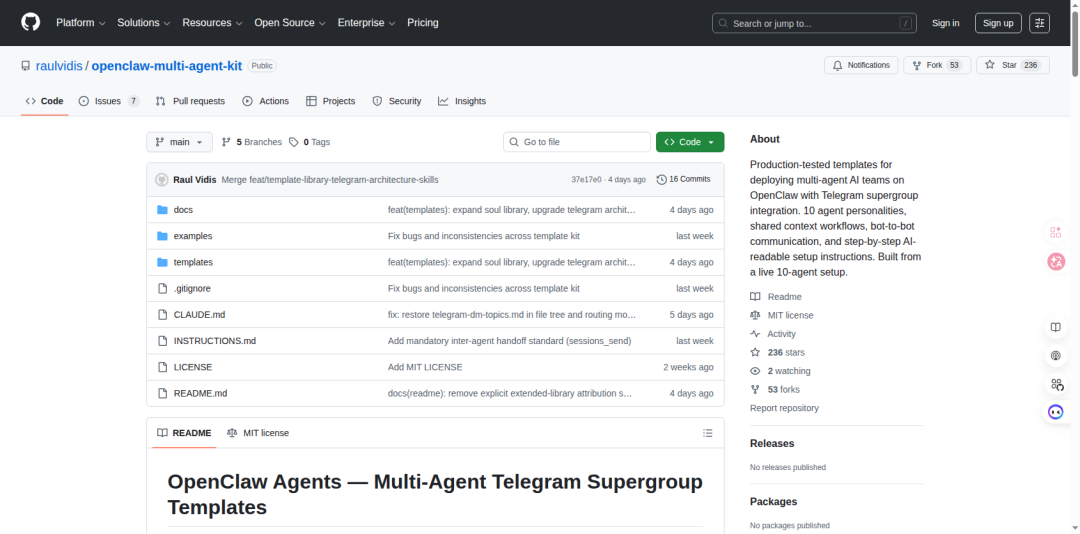
Task: Expand the Resources menu
Action: 213,23
